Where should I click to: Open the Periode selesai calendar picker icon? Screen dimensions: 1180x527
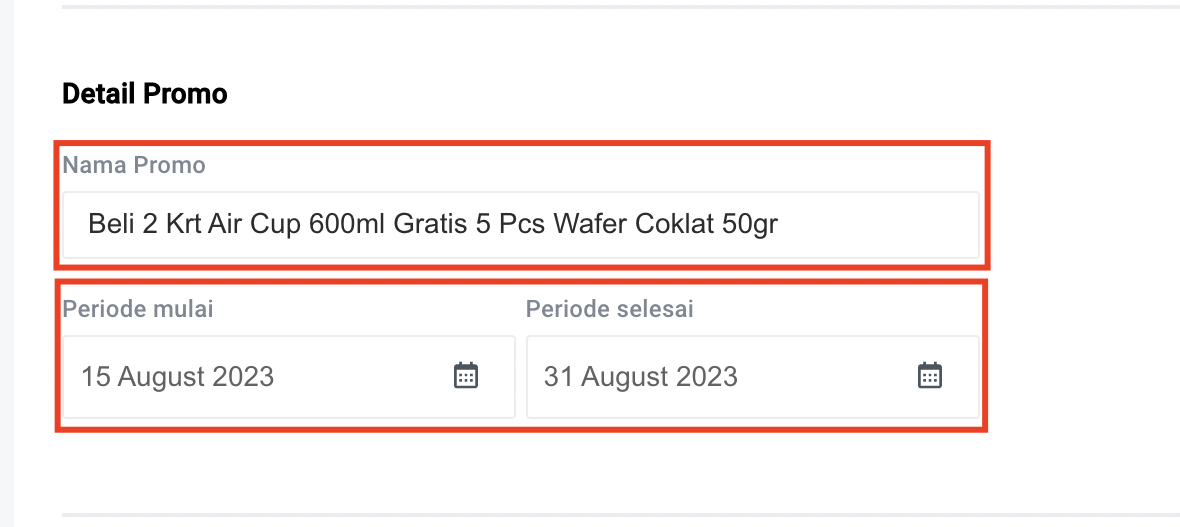[930, 376]
